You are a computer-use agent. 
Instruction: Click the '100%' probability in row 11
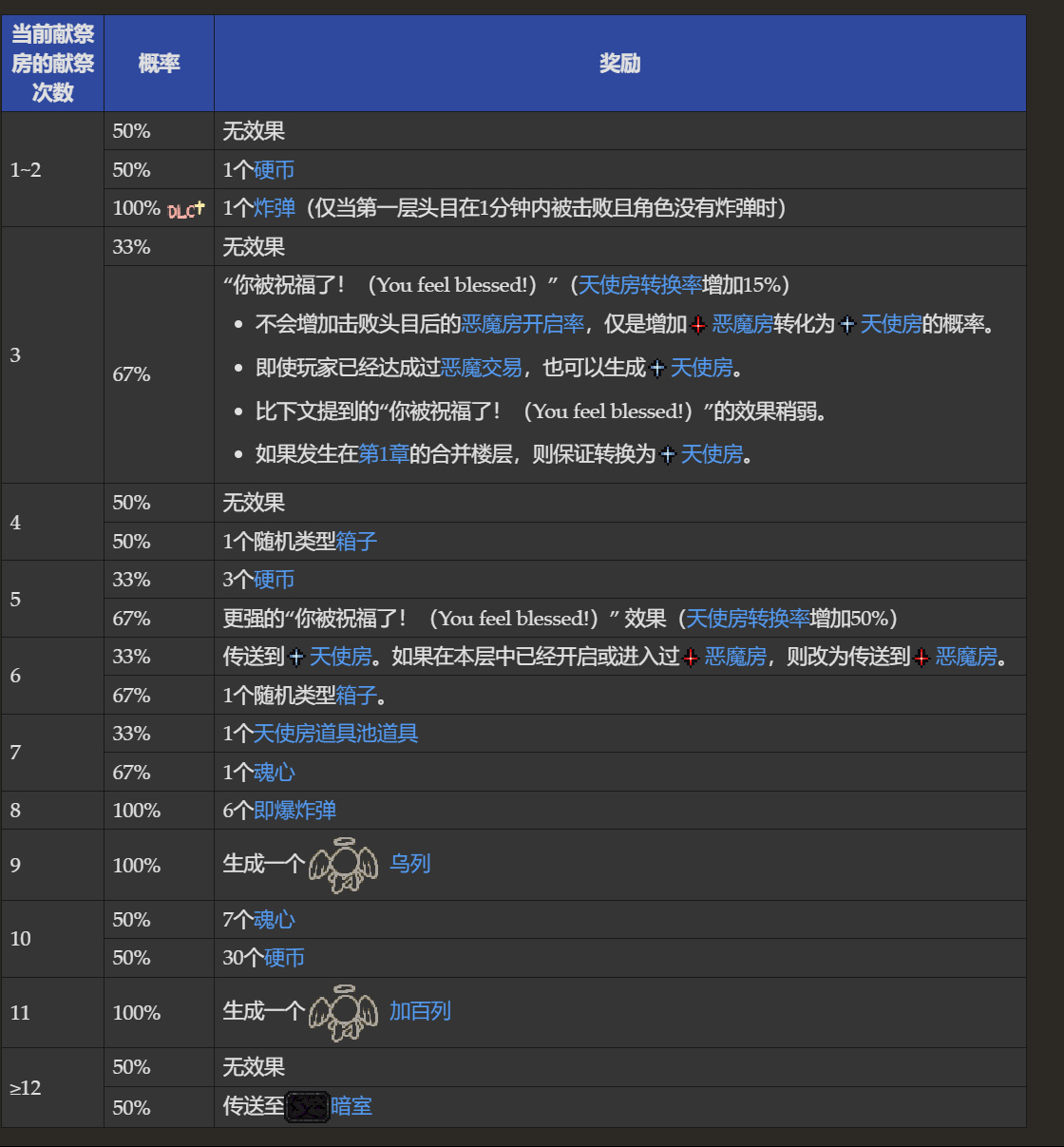click(x=137, y=1013)
